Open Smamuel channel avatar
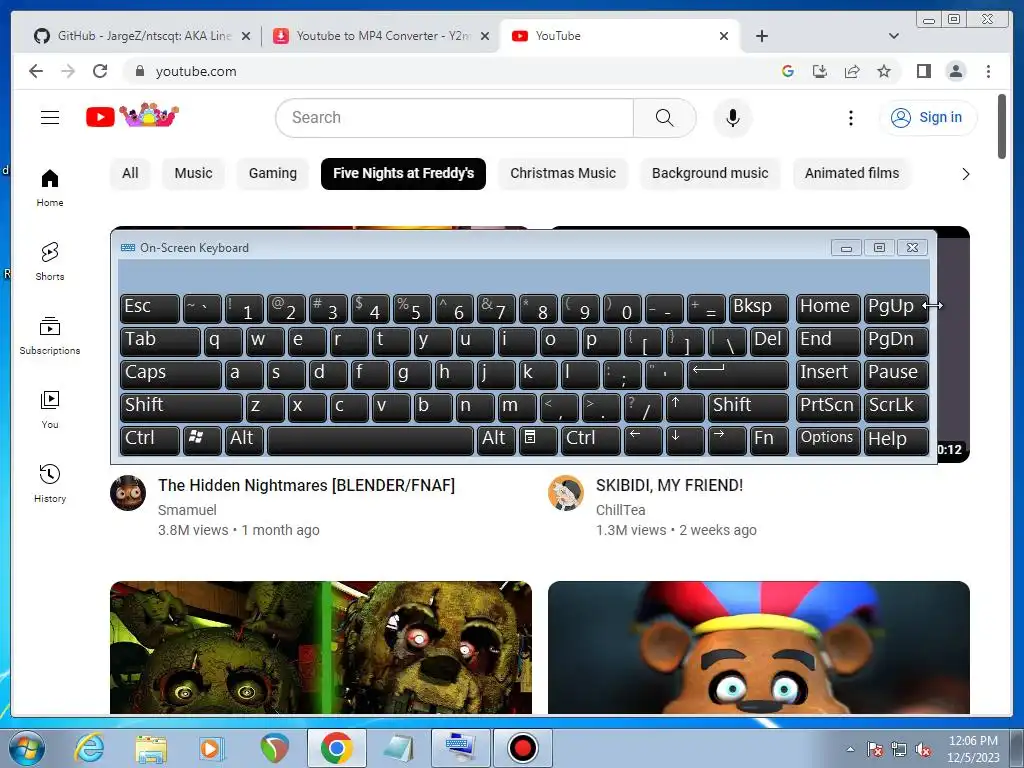Viewport: 1024px width, 768px height. (x=127, y=492)
